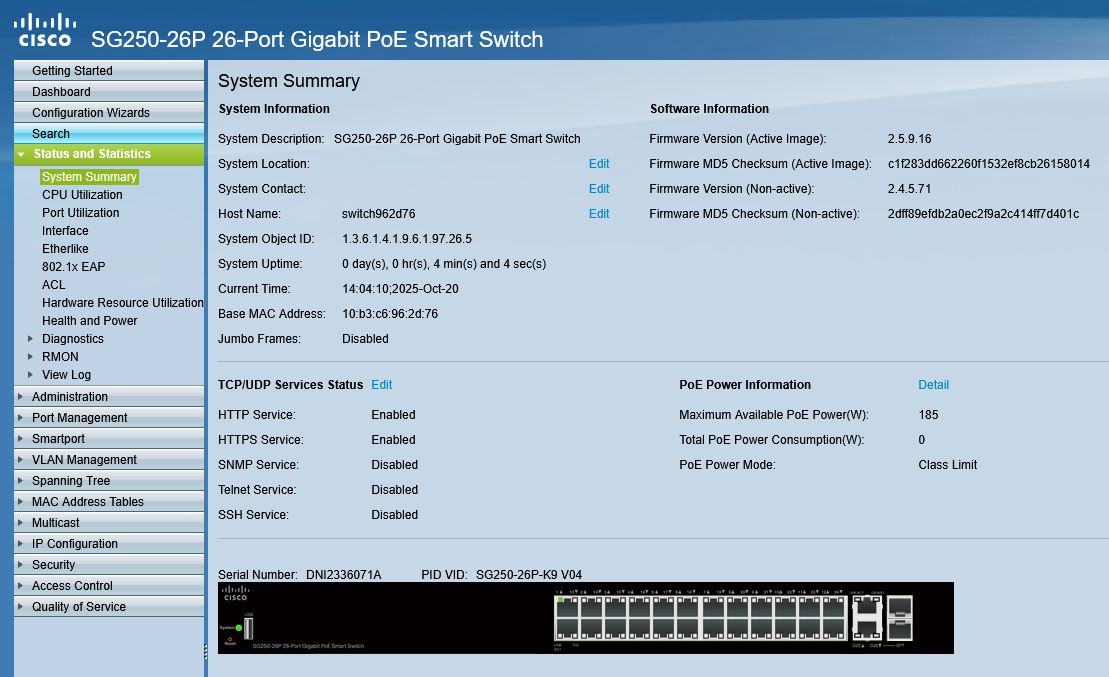1109x677 pixels.
Task: Click the active firmware version 2.5.9.16
Action: 910,139
